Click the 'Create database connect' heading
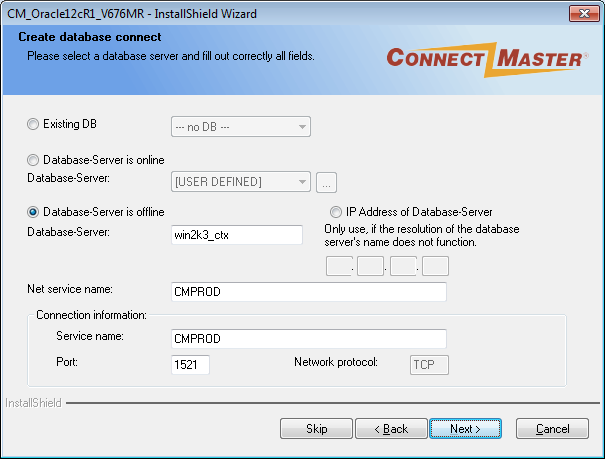The height and width of the screenshot is (459, 605). (x=90, y=37)
